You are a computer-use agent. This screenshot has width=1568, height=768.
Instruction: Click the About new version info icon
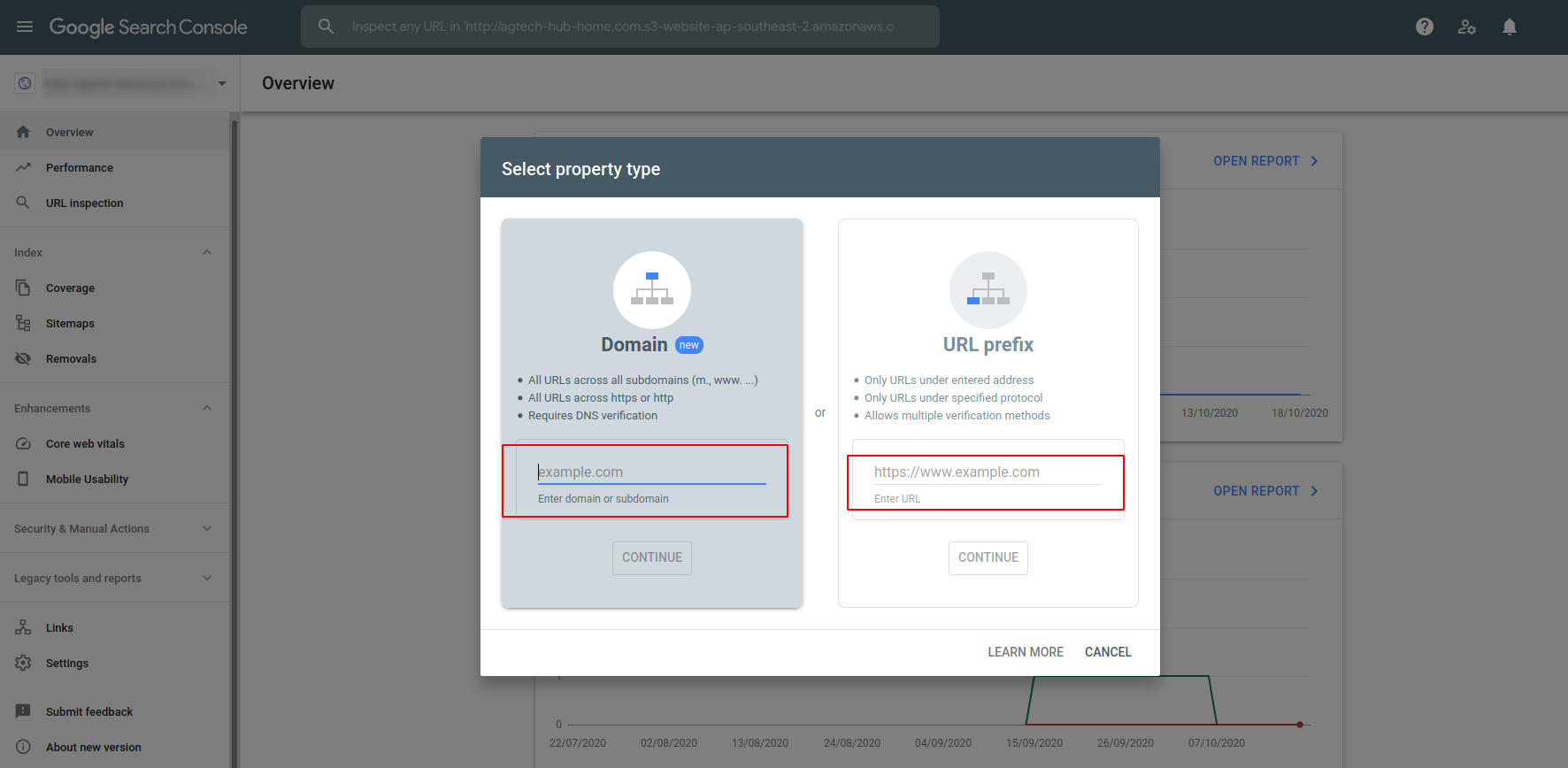(x=23, y=747)
